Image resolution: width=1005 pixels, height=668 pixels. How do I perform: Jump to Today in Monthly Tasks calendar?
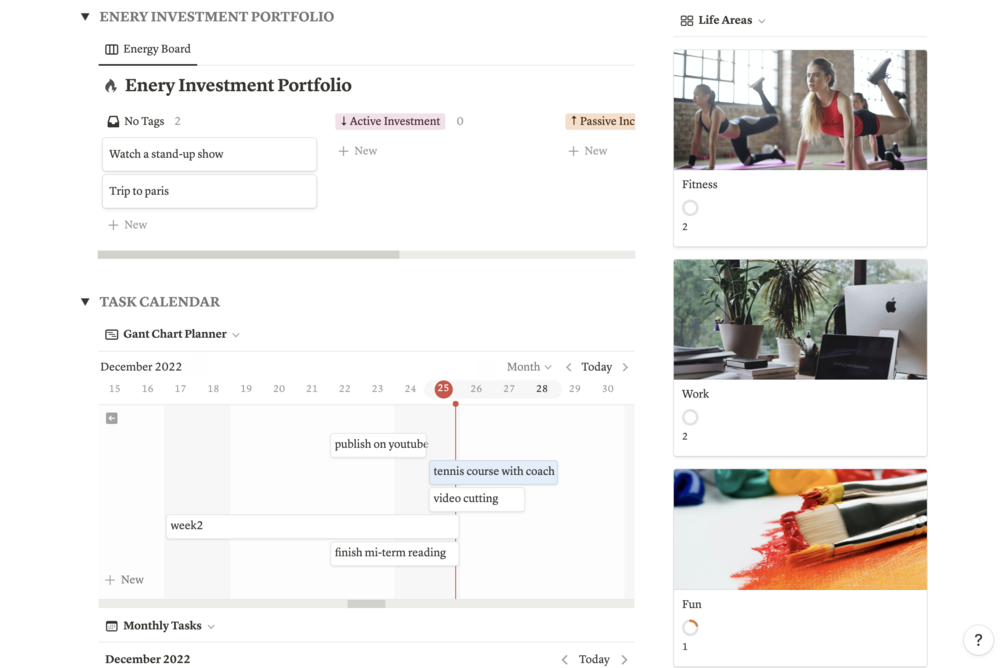click(x=594, y=659)
